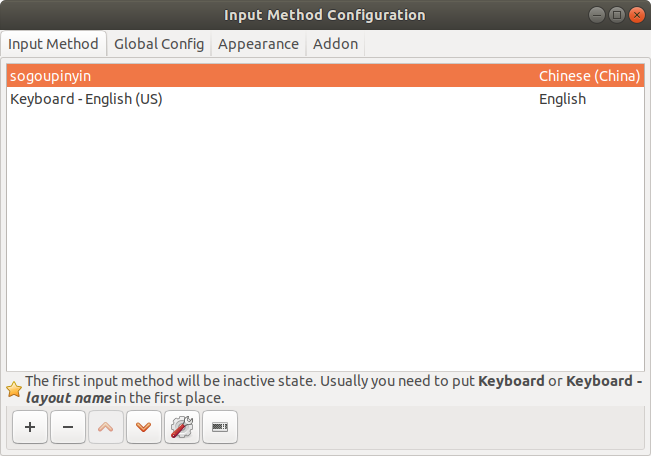651x456 pixels.
Task: Click the Input Method Configuration title bar
Action: [x=325, y=14]
